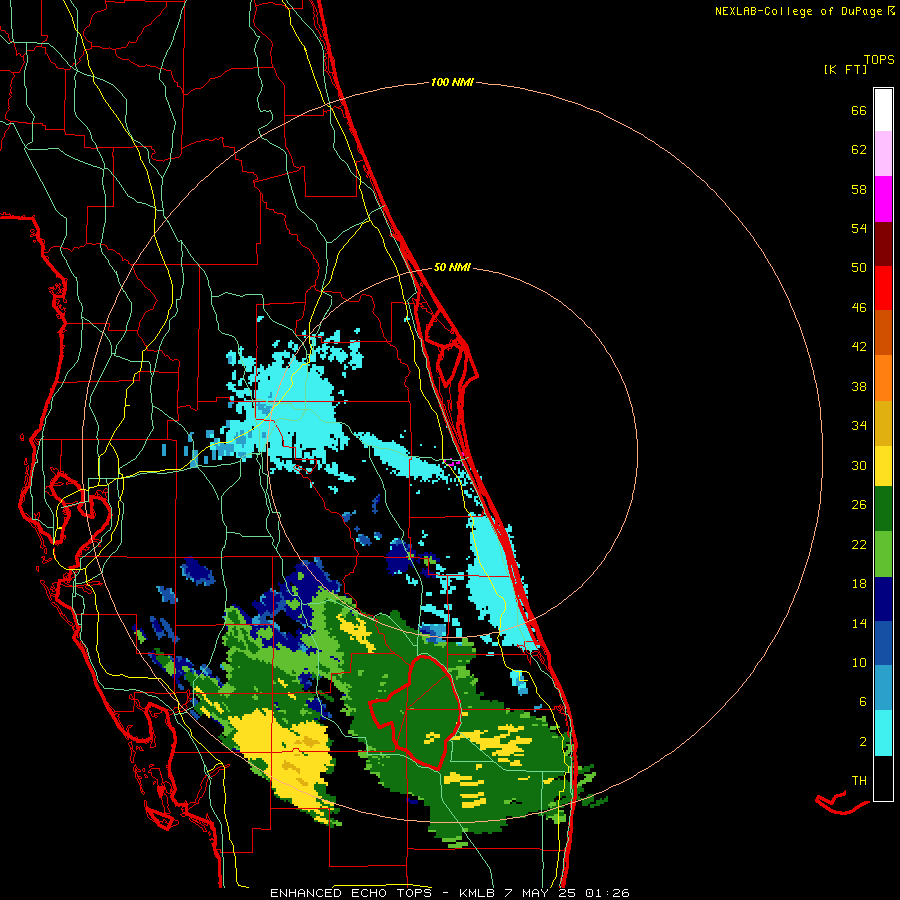Pick the yellow legend swatch
This screenshot has width=900, height=900.
point(883,466)
